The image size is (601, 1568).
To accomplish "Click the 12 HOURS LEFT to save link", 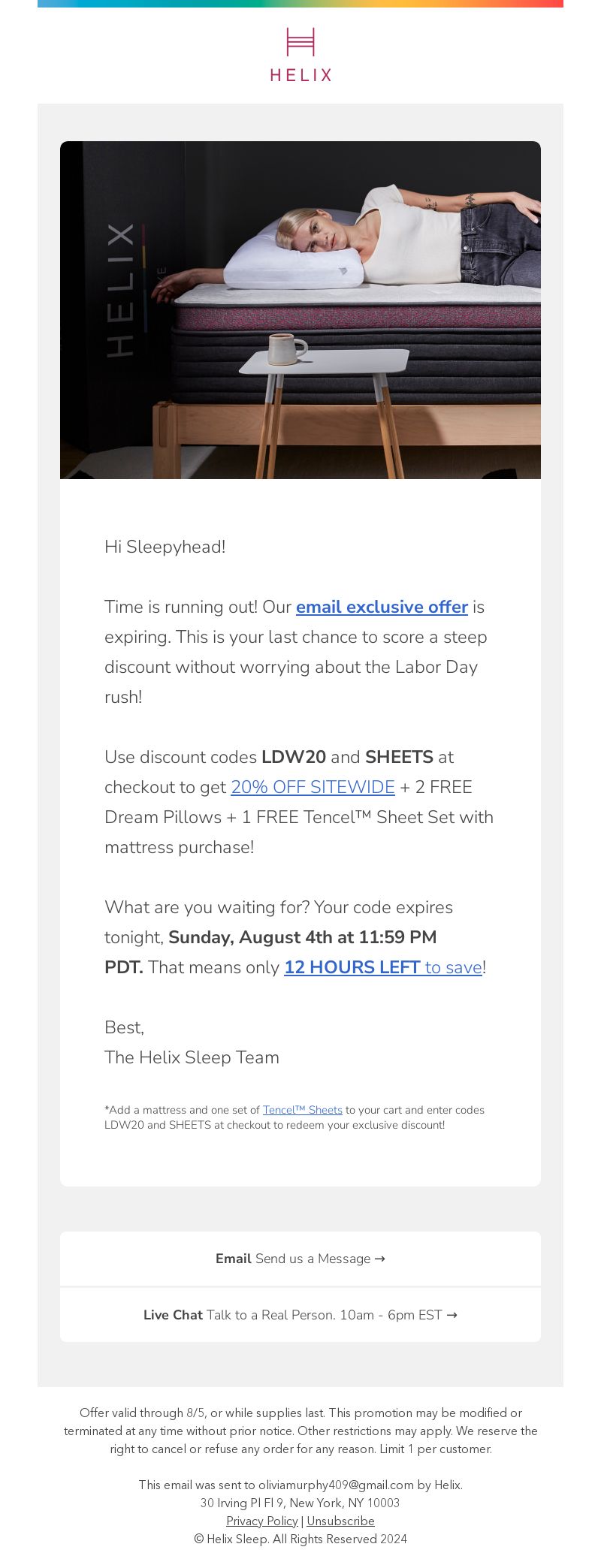I will pyautogui.click(x=383, y=967).
